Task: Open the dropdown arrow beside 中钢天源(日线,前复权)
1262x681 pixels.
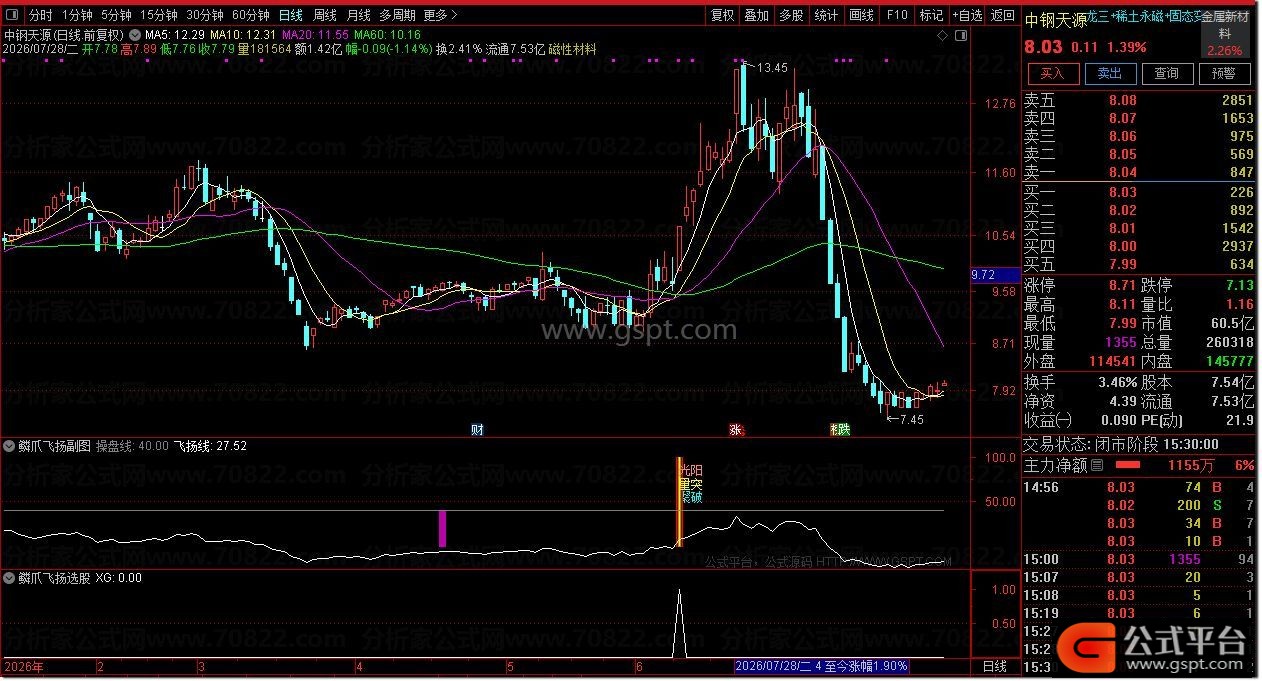Action: [135, 35]
